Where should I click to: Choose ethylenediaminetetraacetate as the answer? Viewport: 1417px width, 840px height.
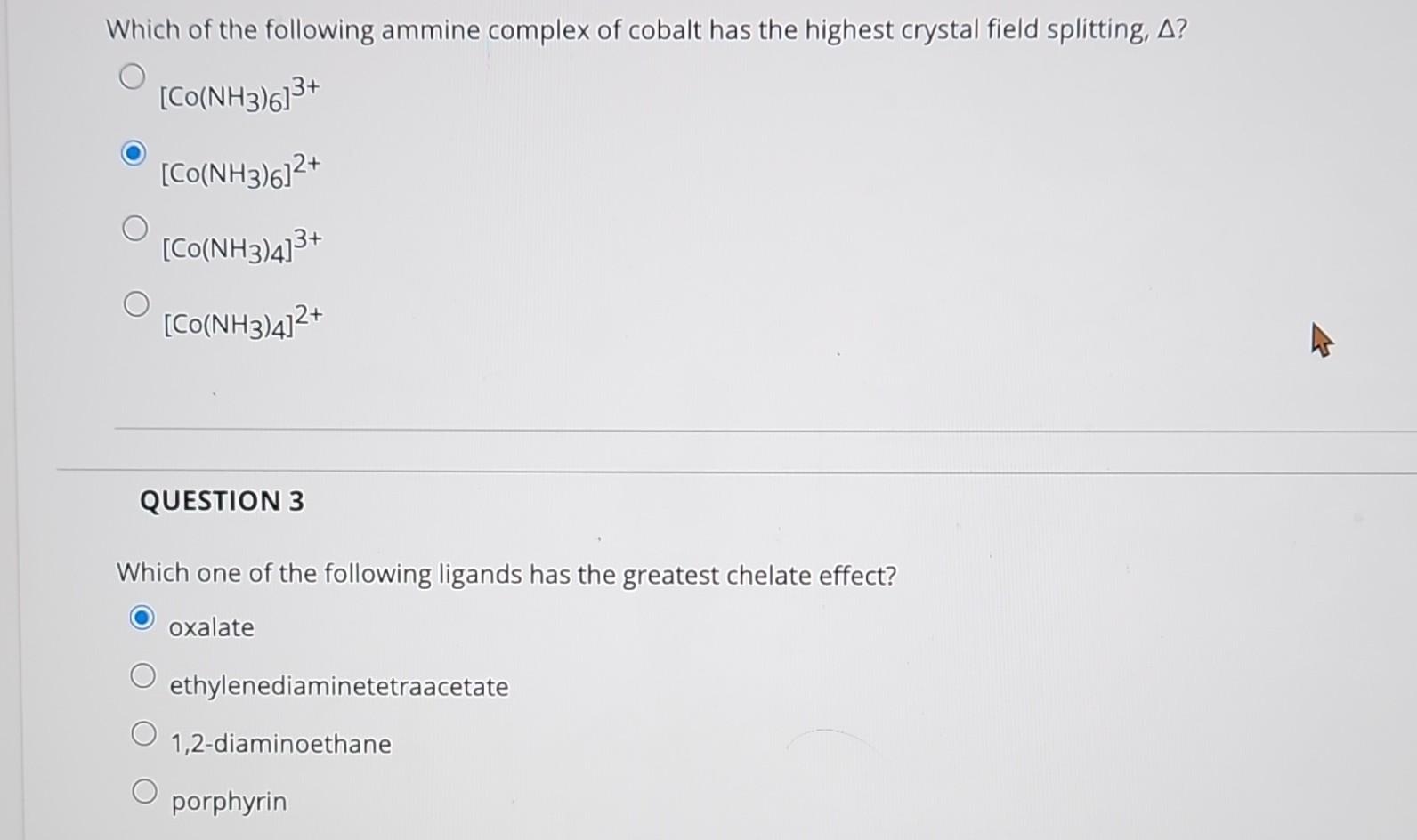pyautogui.click(x=144, y=674)
